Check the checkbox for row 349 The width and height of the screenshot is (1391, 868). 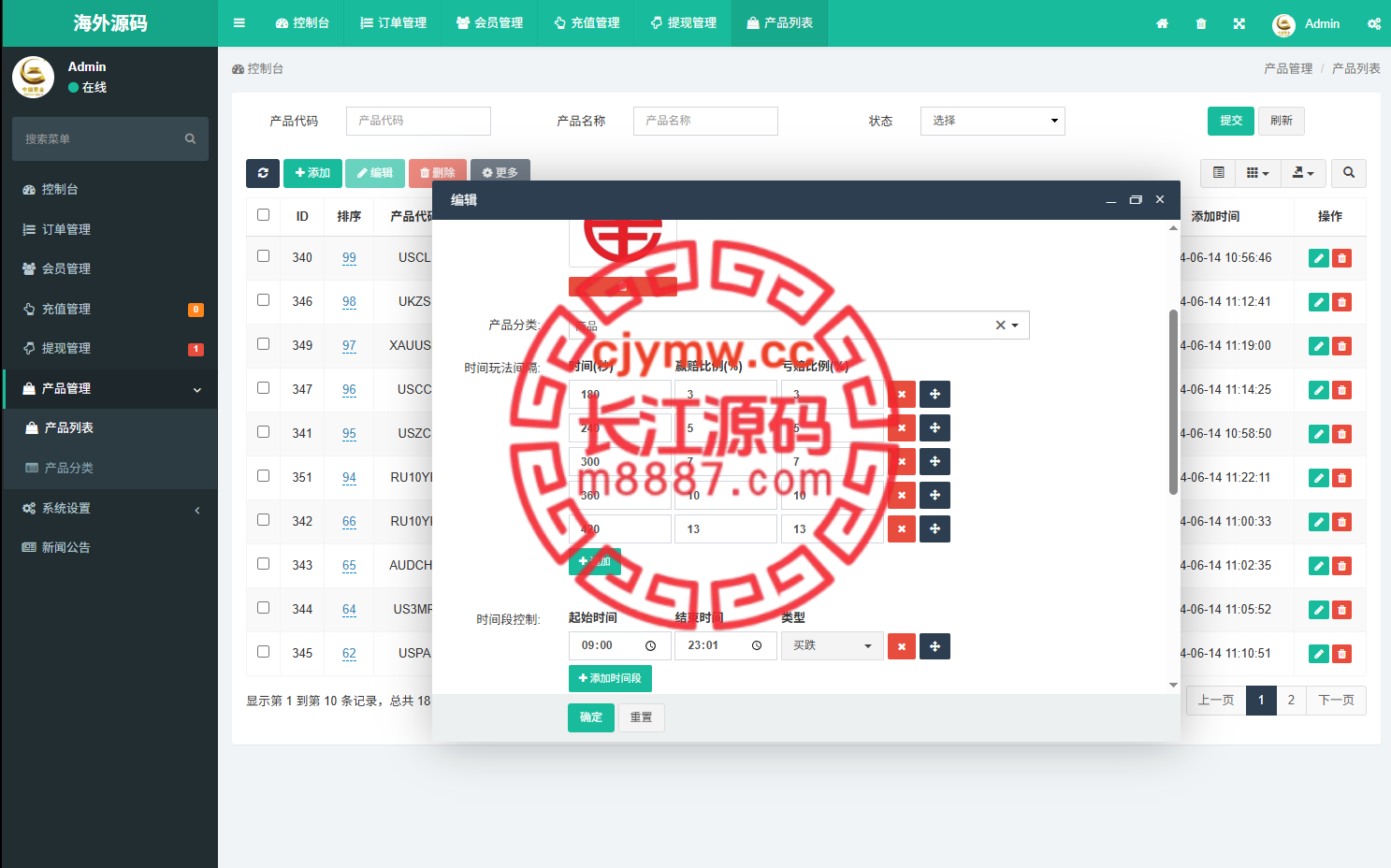point(264,344)
